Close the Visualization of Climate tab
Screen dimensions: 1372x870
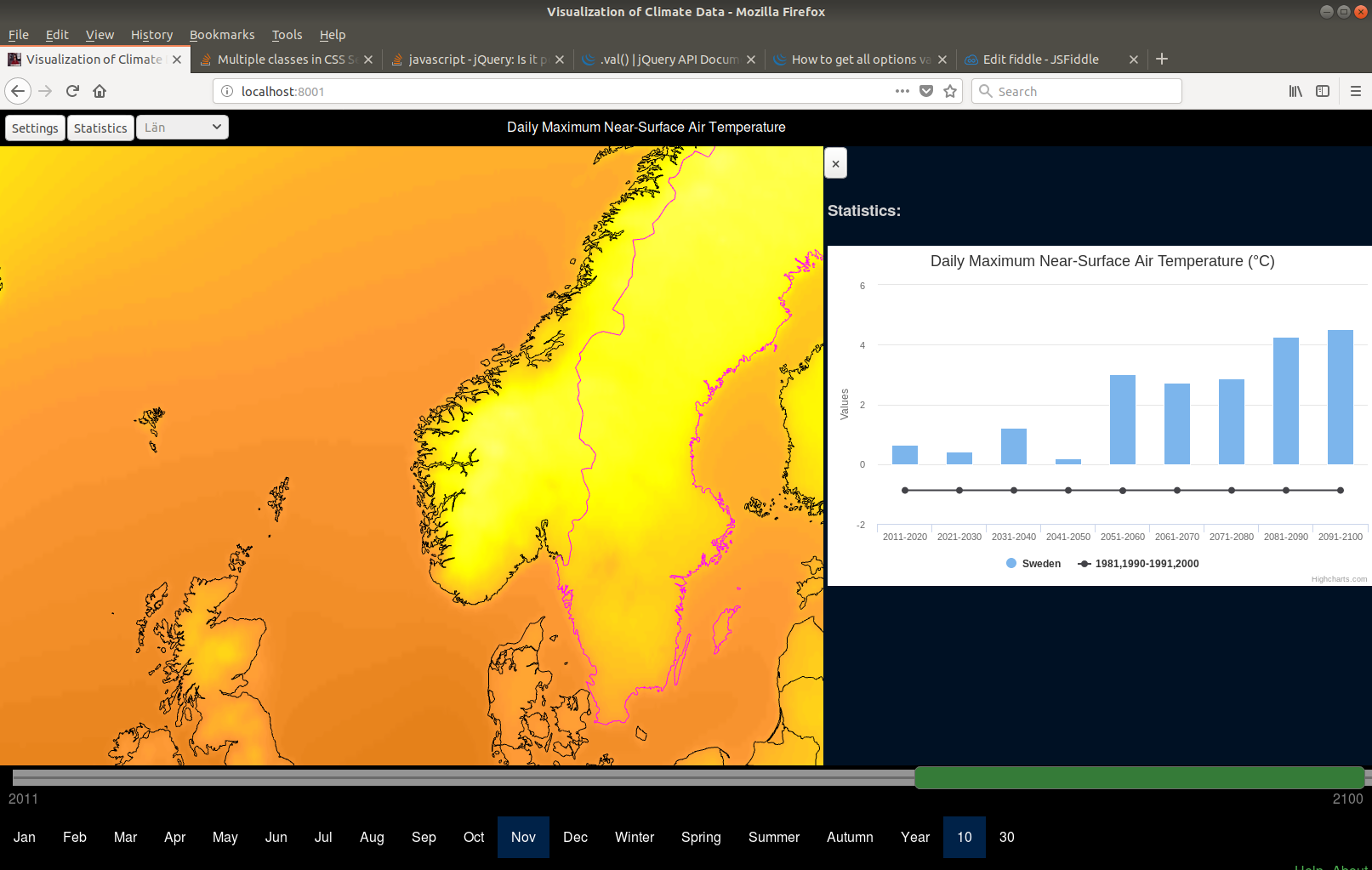(x=177, y=60)
